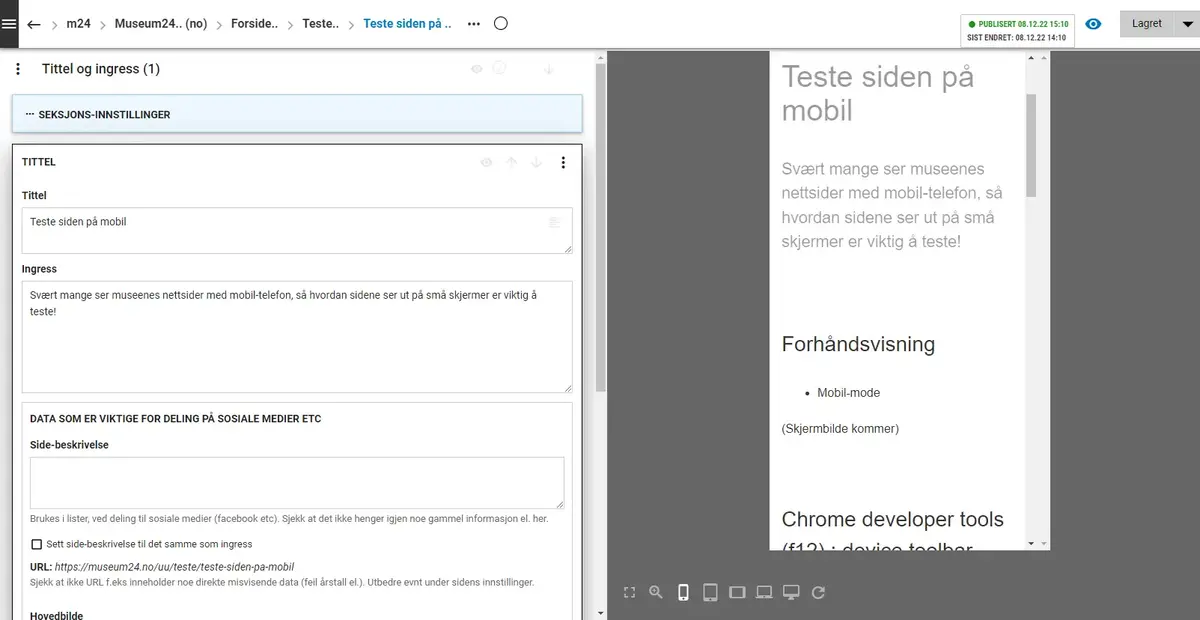Toggle visibility eye on TITTEL block
The image size is (1200, 620).
tap(486, 162)
